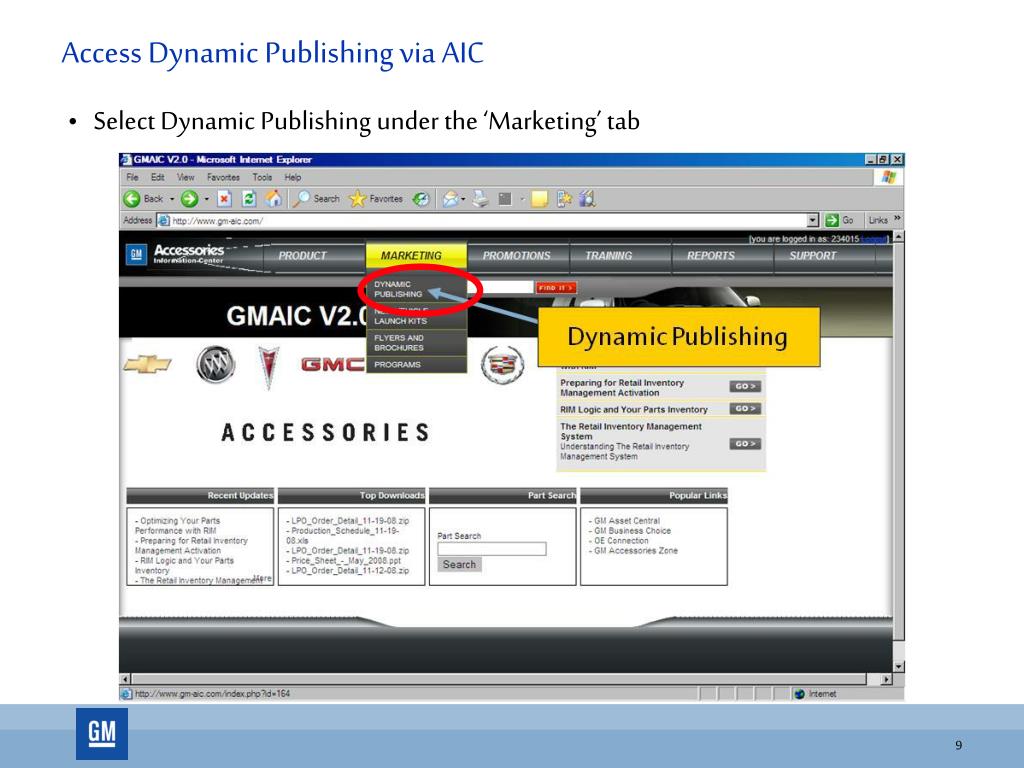The height and width of the screenshot is (768, 1024).
Task: Click the red FIND IT button
Action: 556,287
